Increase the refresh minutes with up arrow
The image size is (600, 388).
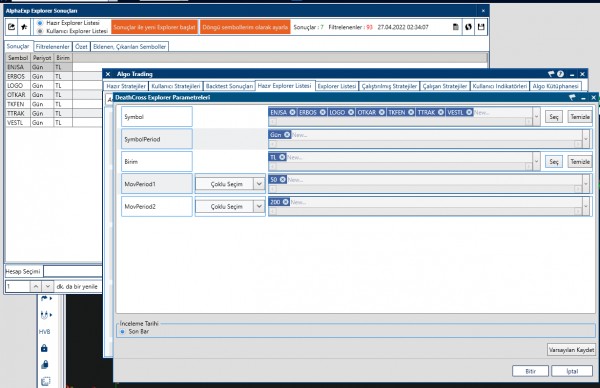(35, 286)
